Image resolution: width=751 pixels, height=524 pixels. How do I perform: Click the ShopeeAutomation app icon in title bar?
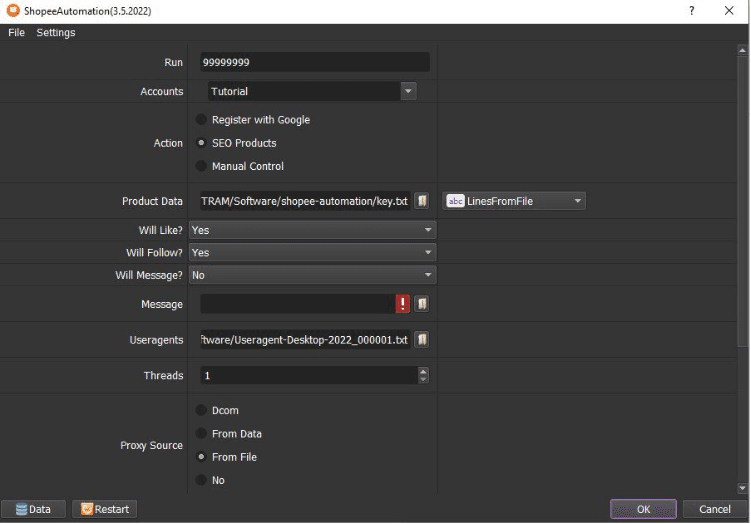click(x=11, y=10)
